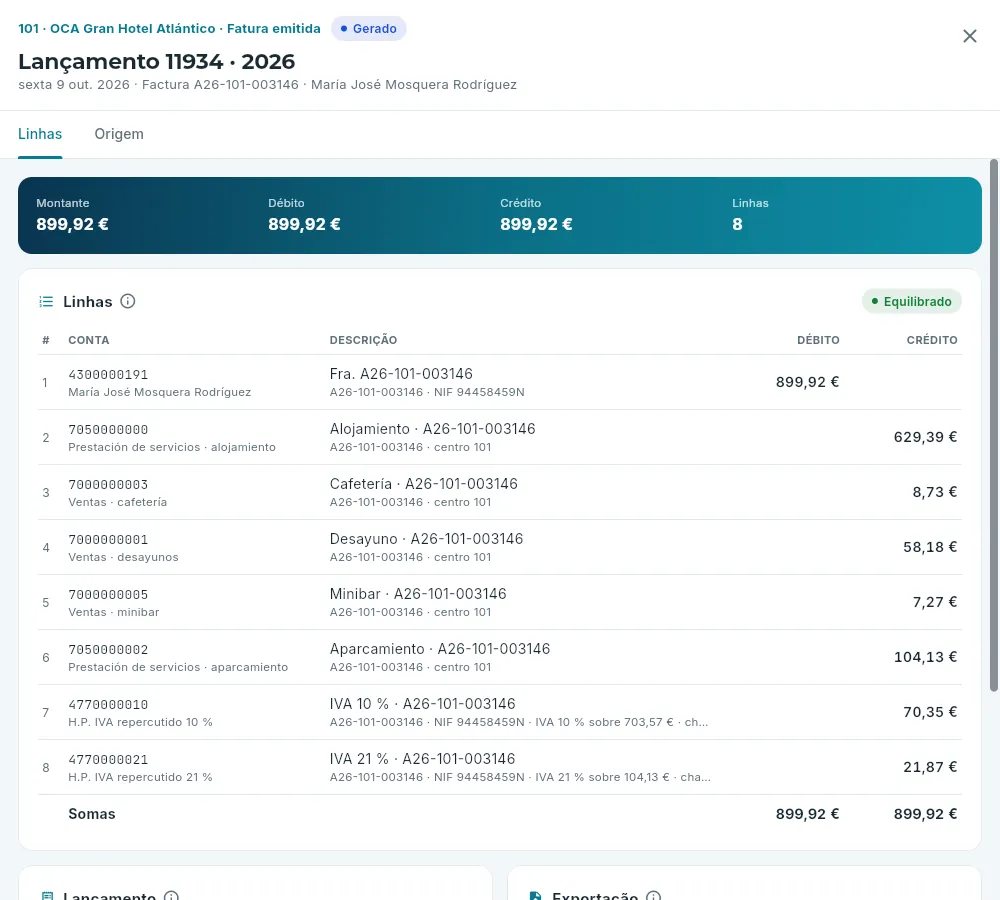Click the Montante value in summary banner
Screen dimensions: 1000x900
point(72,225)
